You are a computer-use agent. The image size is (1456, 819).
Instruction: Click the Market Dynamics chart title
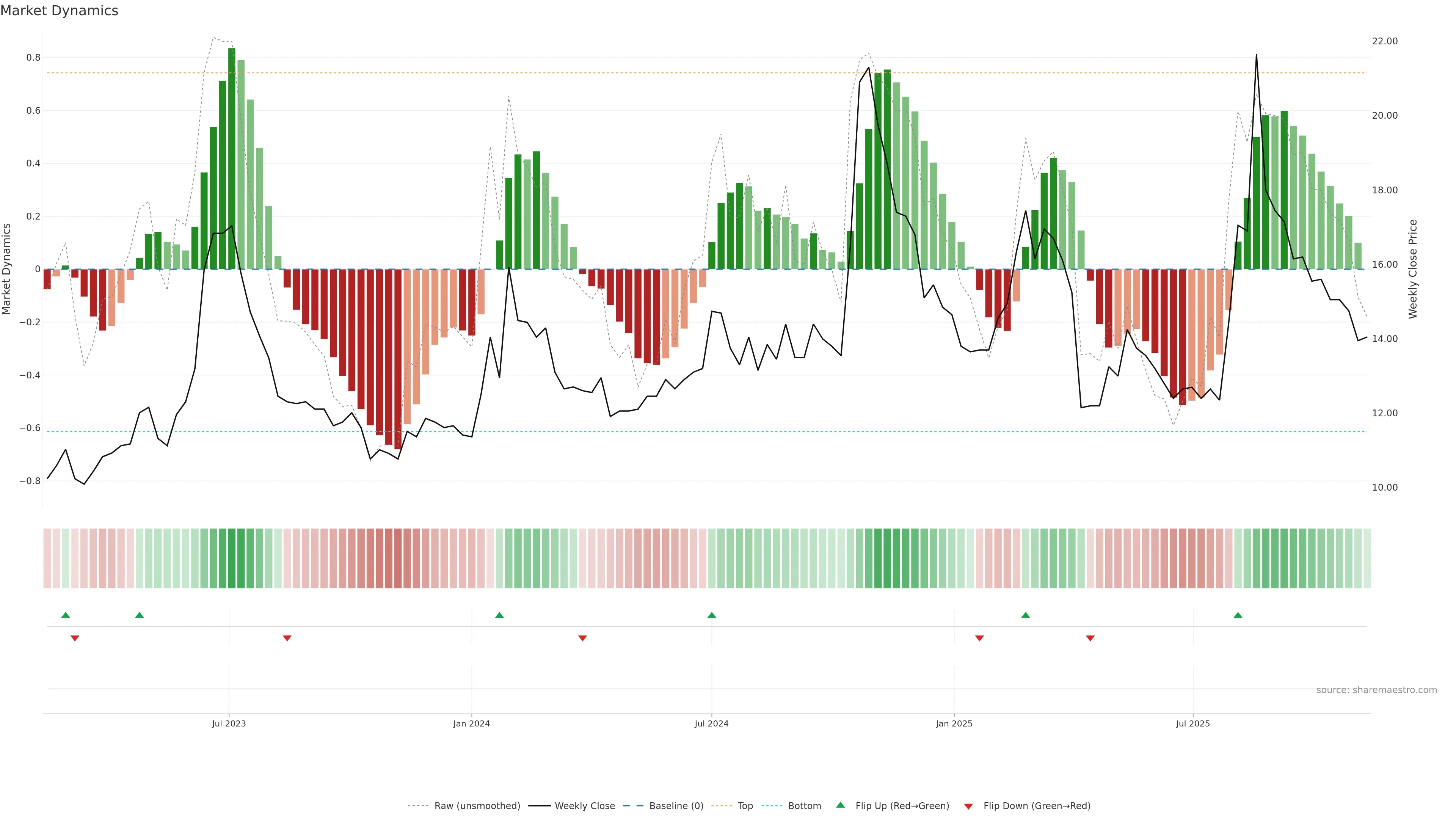coord(60,11)
